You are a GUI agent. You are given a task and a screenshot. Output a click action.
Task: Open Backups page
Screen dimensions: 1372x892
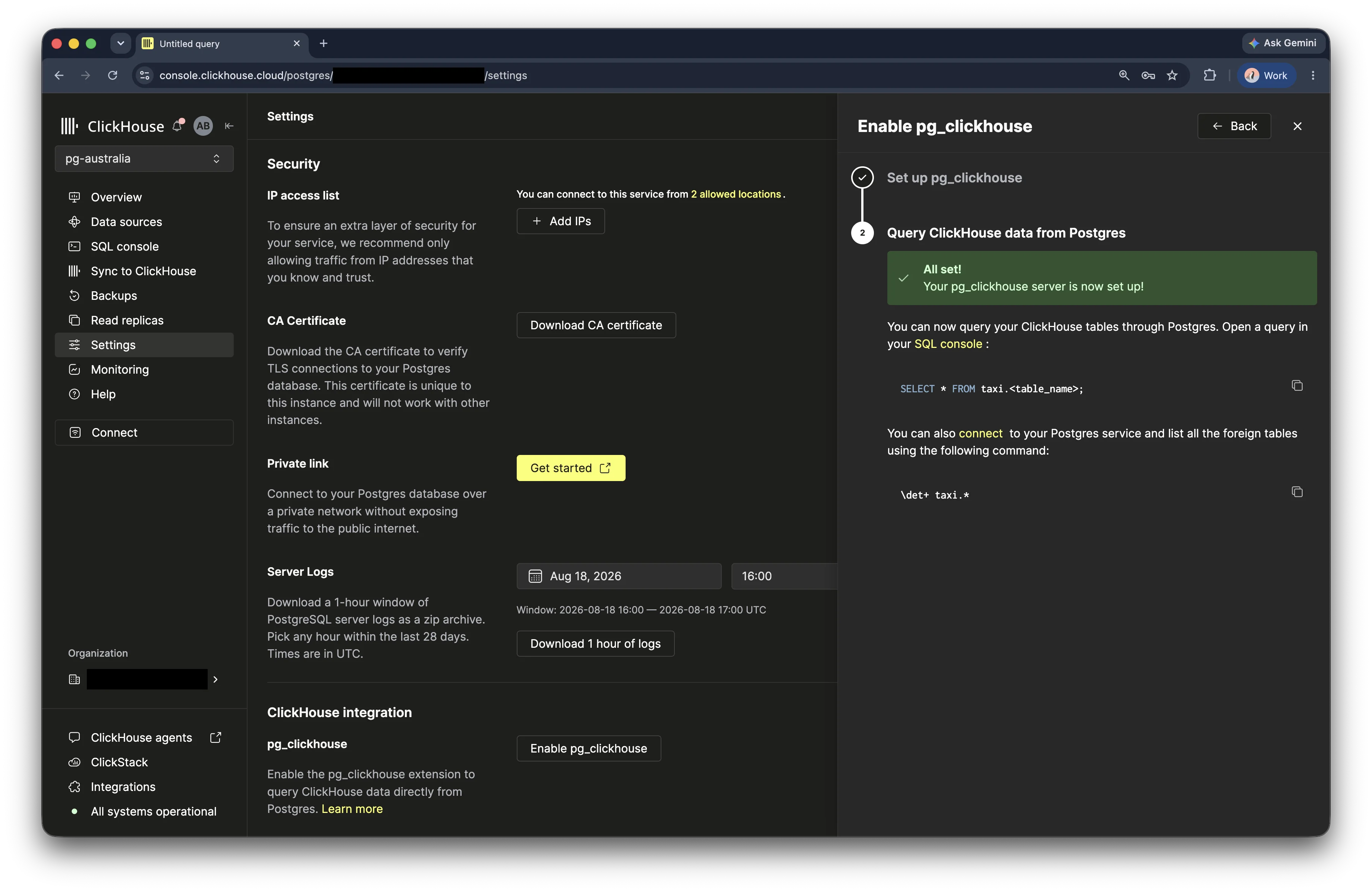(x=144, y=296)
